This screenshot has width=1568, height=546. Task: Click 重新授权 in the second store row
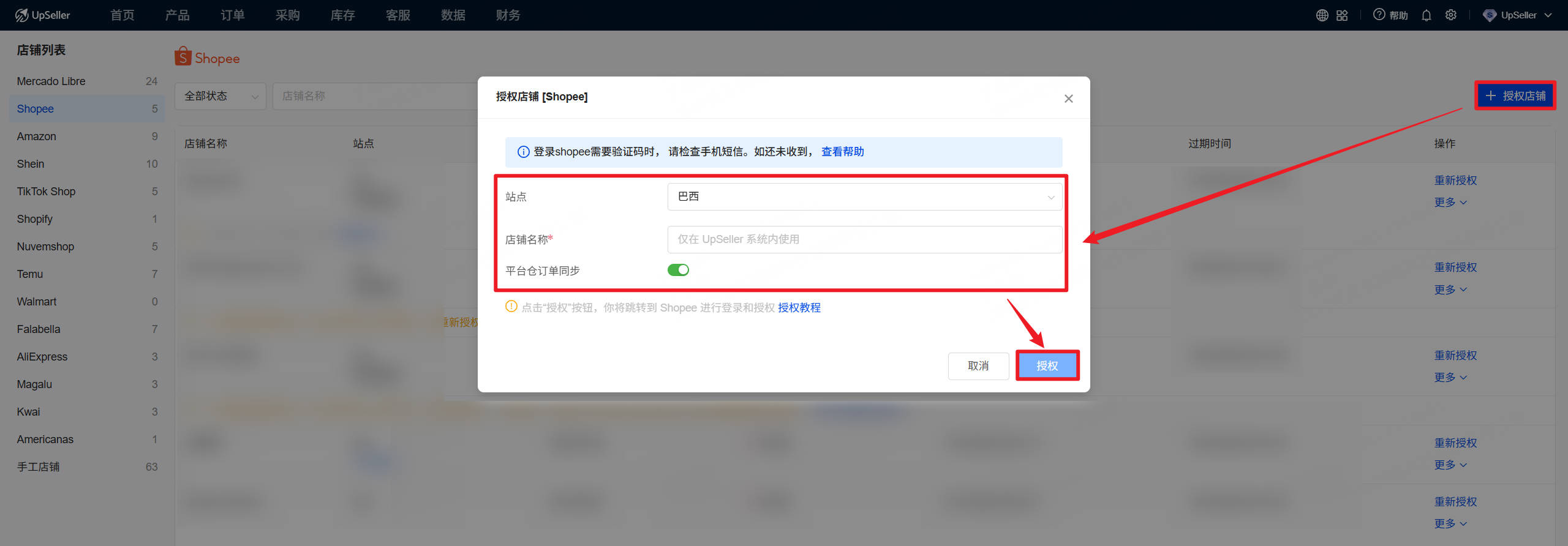(1456, 267)
